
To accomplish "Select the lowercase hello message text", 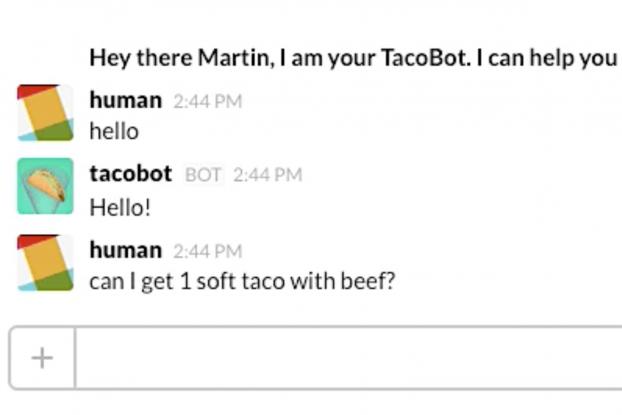I will click(114, 131).
